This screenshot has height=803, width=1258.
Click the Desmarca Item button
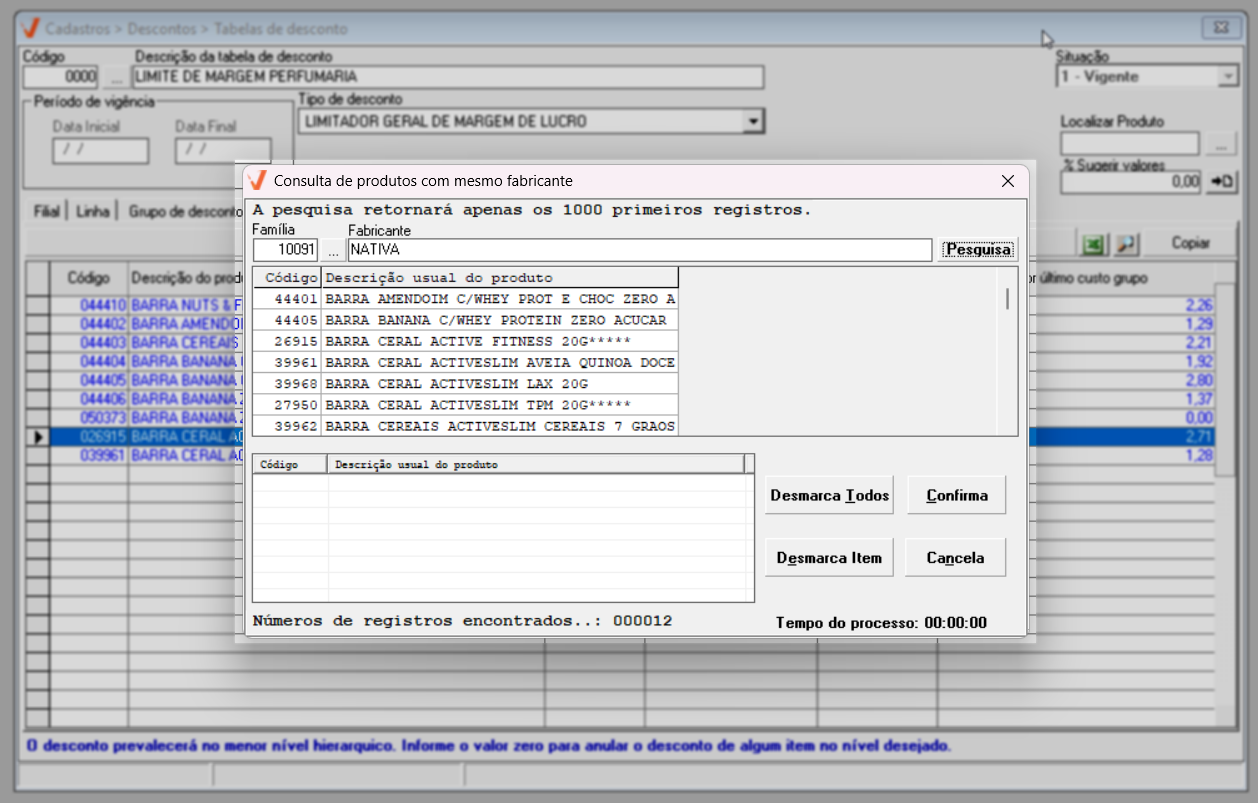(x=829, y=558)
